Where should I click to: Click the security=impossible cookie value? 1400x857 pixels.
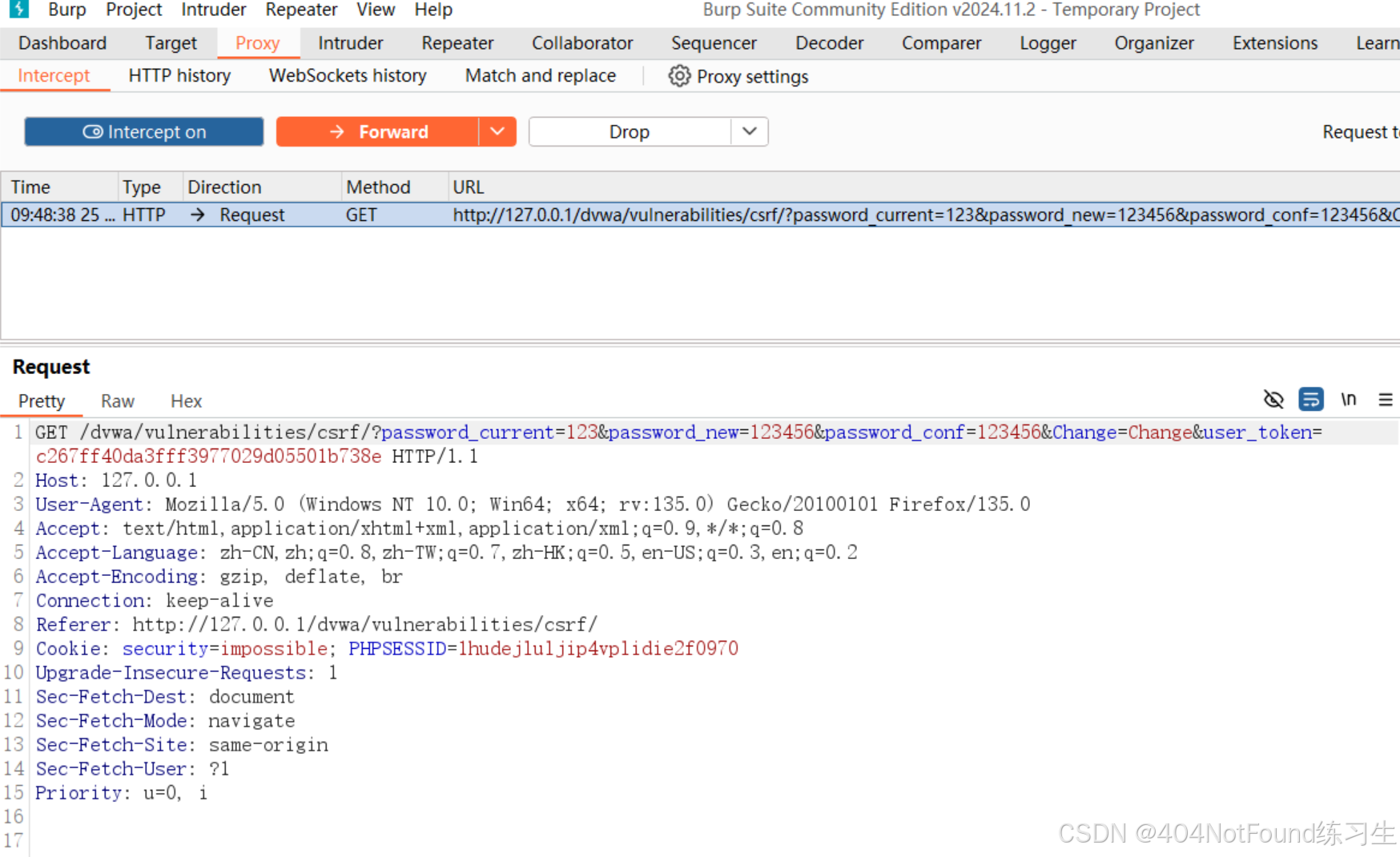tap(274, 648)
